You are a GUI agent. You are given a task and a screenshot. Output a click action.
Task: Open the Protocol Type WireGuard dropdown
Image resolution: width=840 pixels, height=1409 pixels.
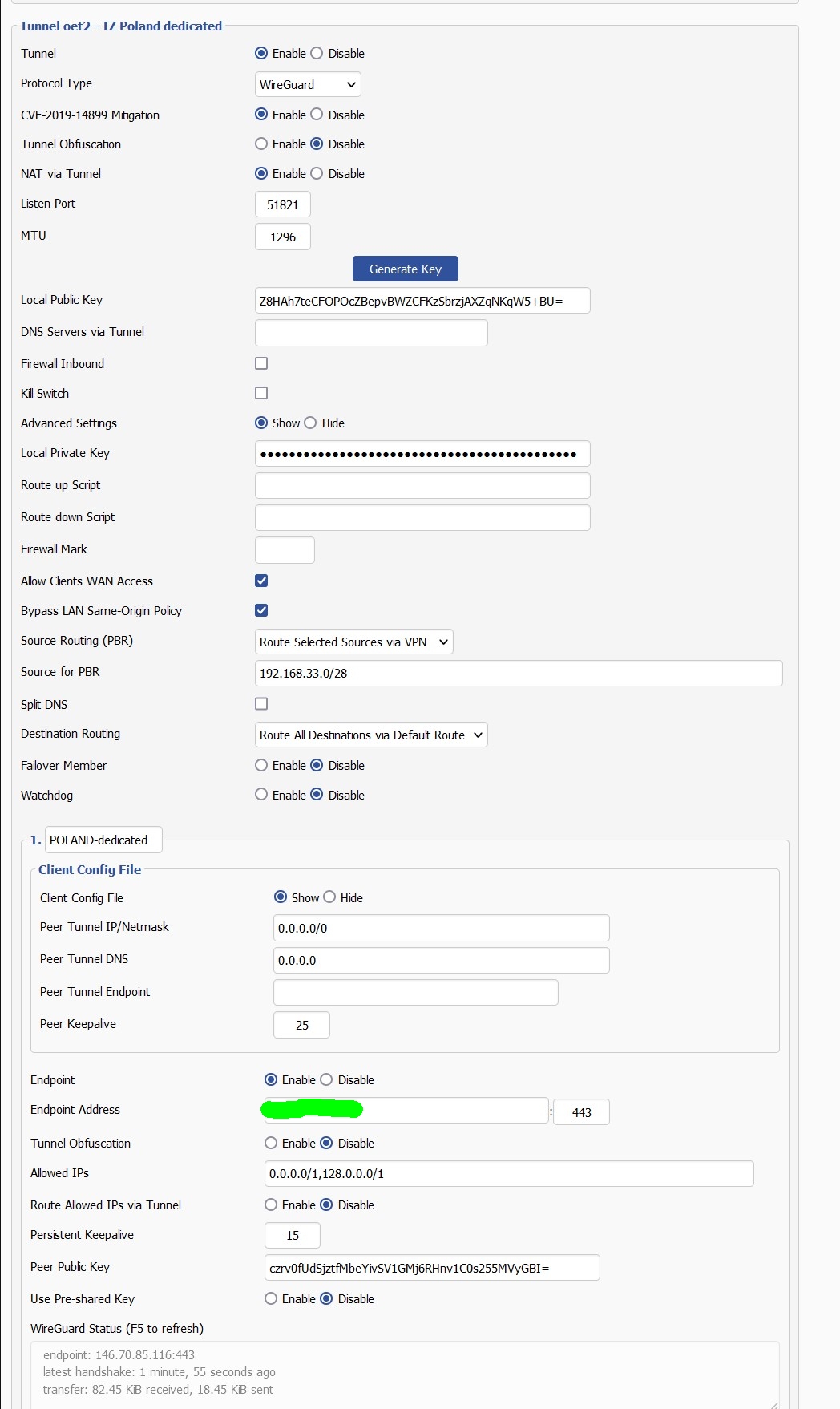click(x=308, y=84)
